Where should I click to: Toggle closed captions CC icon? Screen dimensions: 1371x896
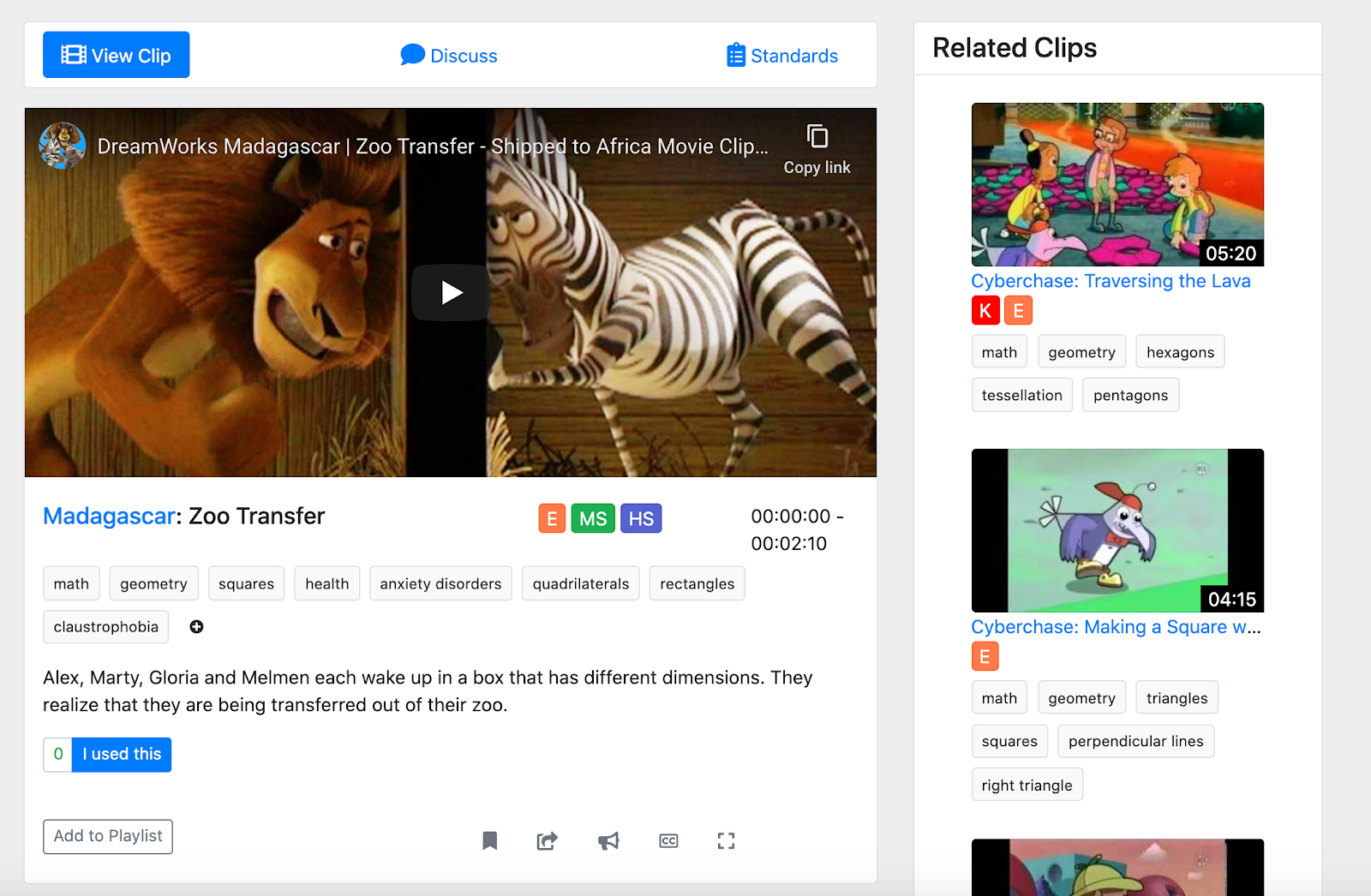[x=668, y=840]
